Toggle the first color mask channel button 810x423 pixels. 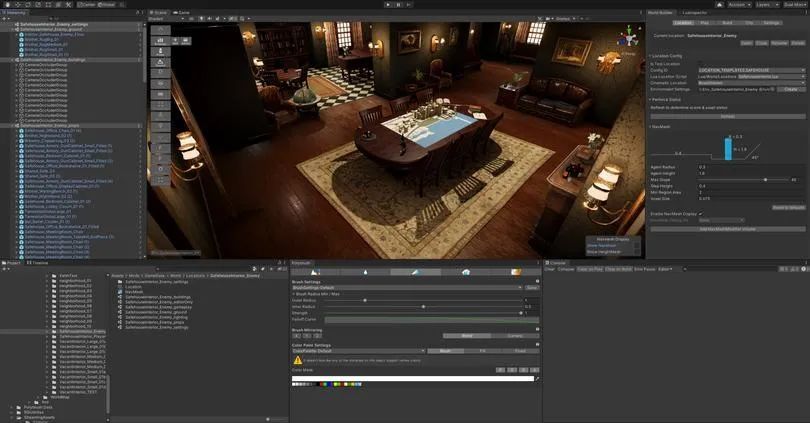(501, 370)
